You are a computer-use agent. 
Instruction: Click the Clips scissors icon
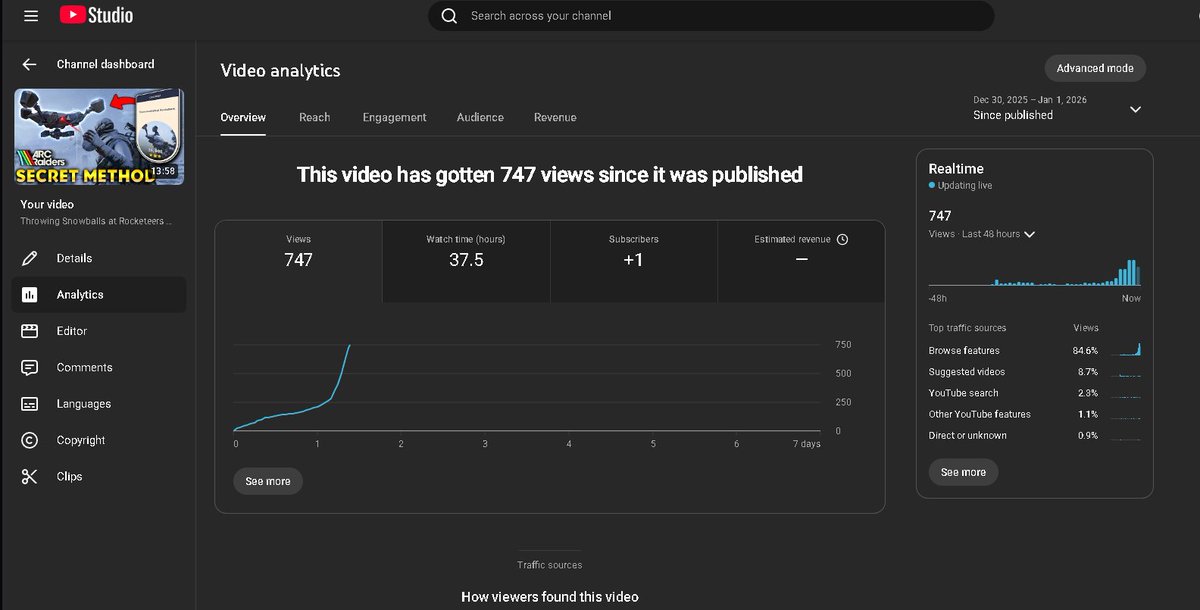(x=29, y=477)
